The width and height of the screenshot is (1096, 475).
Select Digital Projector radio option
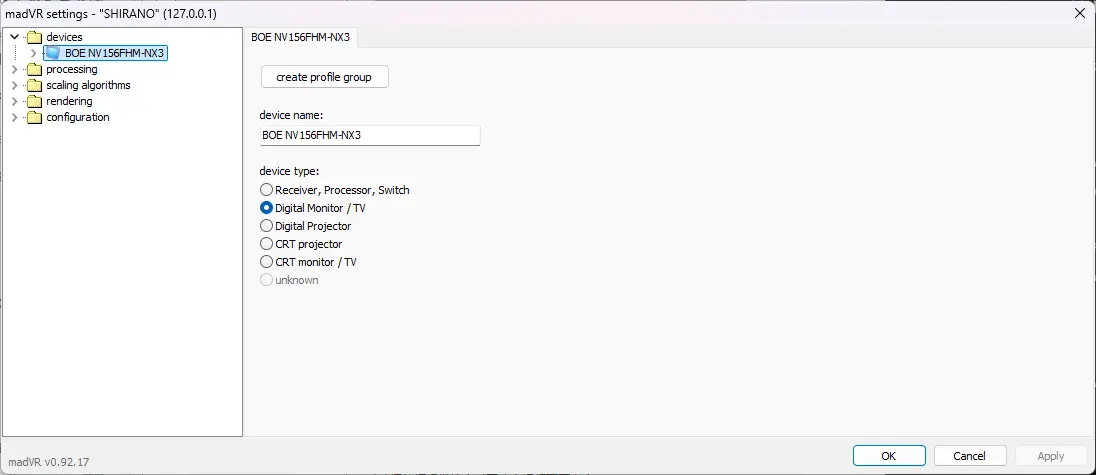click(x=266, y=226)
